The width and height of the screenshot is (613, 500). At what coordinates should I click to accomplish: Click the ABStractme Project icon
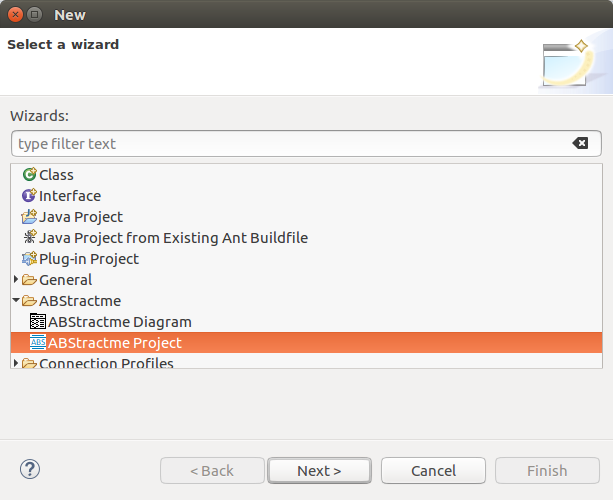[x=38, y=343]
